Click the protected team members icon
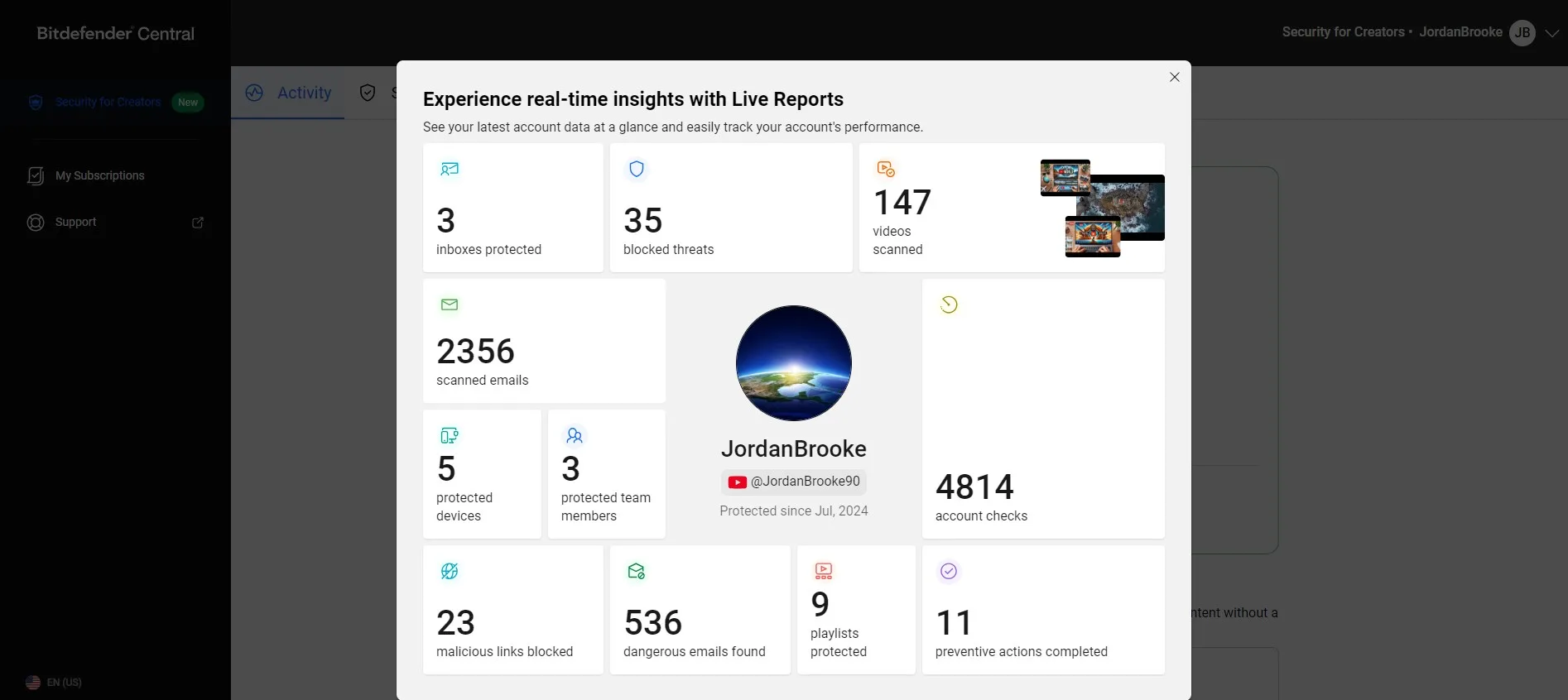This screenshot has height=700, width=1568. pyautogui.click(x=575, y=435)
